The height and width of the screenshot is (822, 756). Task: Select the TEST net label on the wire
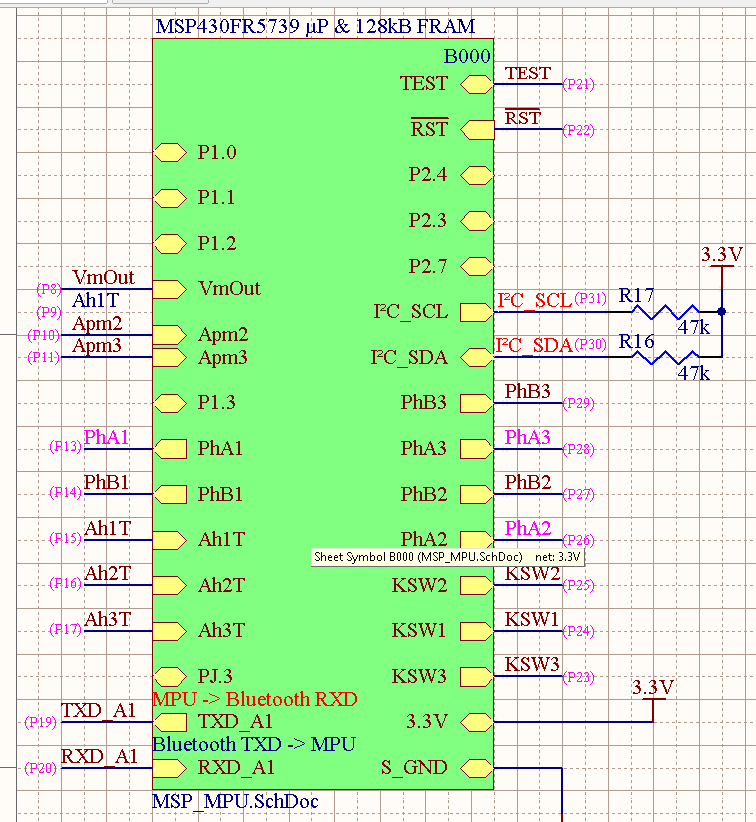pyautogui.click(x=528, y=73)
